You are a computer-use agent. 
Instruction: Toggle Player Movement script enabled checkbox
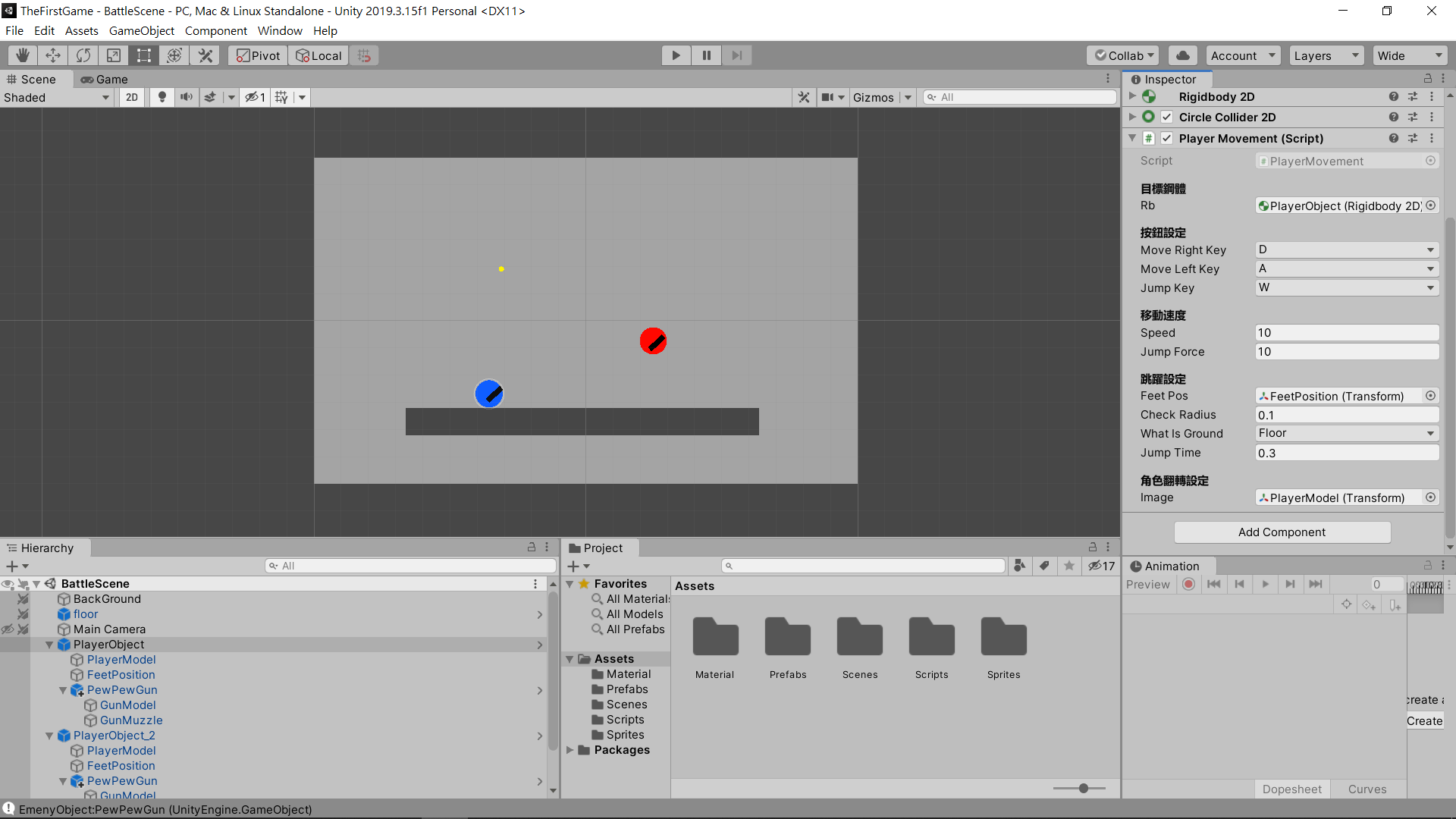pyautogui.click(x=1167, y=138)
